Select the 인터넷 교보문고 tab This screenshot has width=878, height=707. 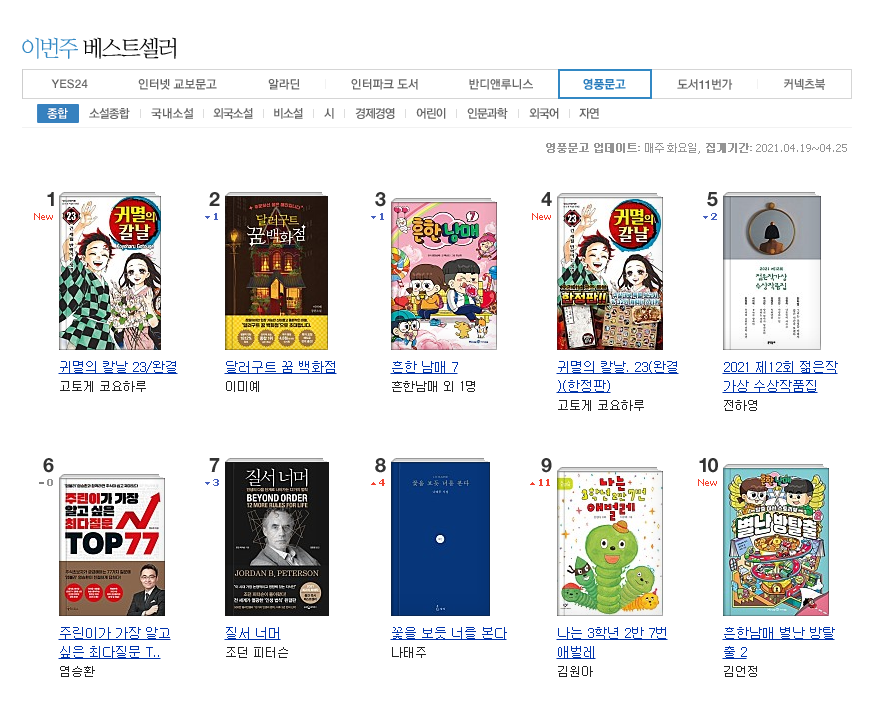click(178, 84)
